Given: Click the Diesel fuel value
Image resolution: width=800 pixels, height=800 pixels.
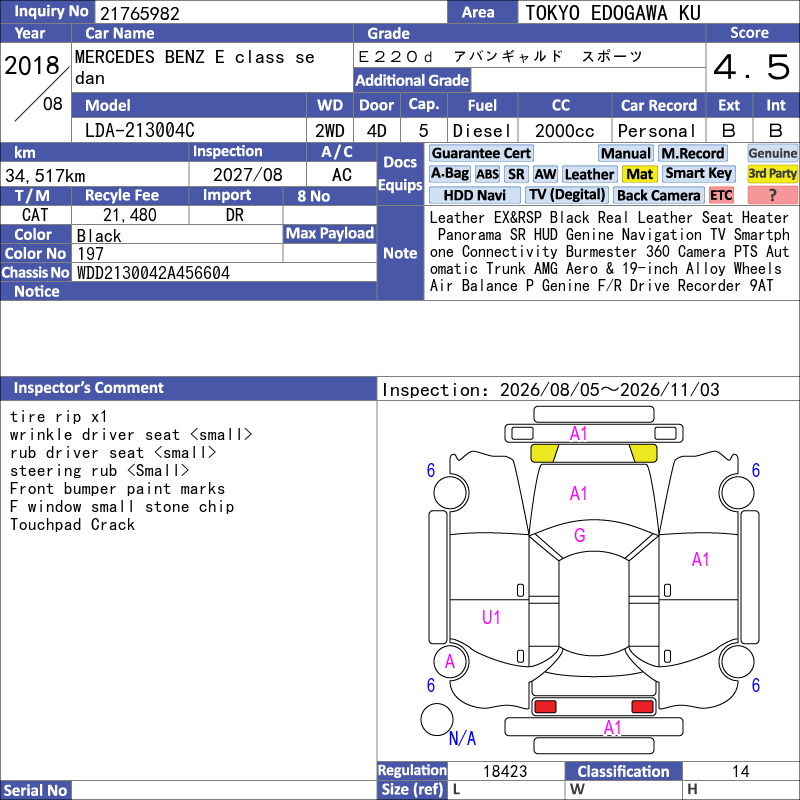Looking at the screenshot, I should 482,131.
